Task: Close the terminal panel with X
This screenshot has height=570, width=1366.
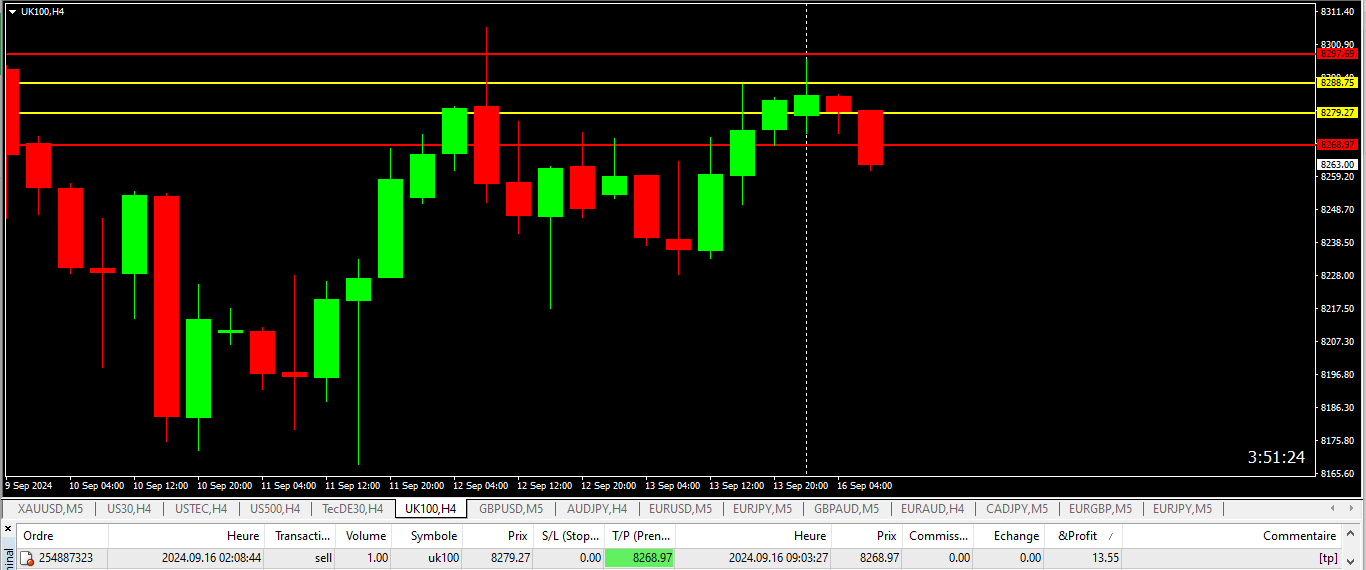Action: tap(9, 529)
